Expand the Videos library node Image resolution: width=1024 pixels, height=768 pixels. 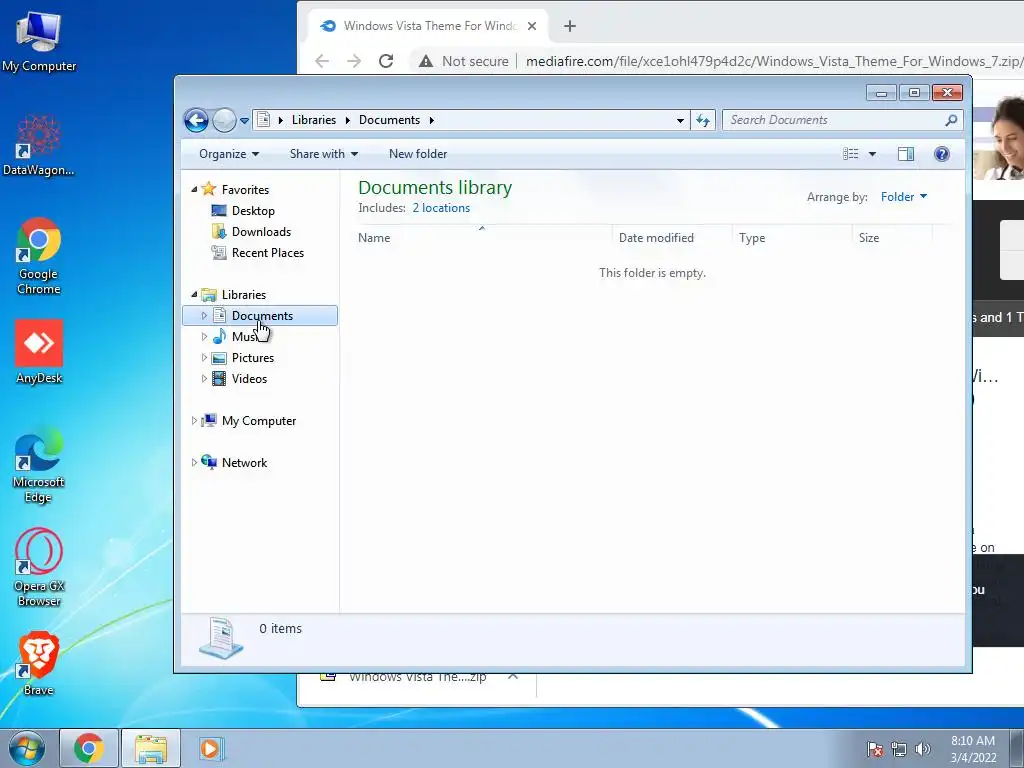coord(204,379)
